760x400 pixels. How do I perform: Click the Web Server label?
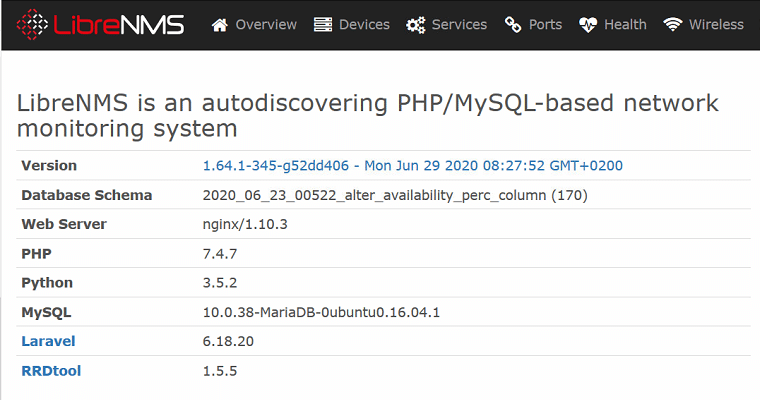click(x=64, y=224)
